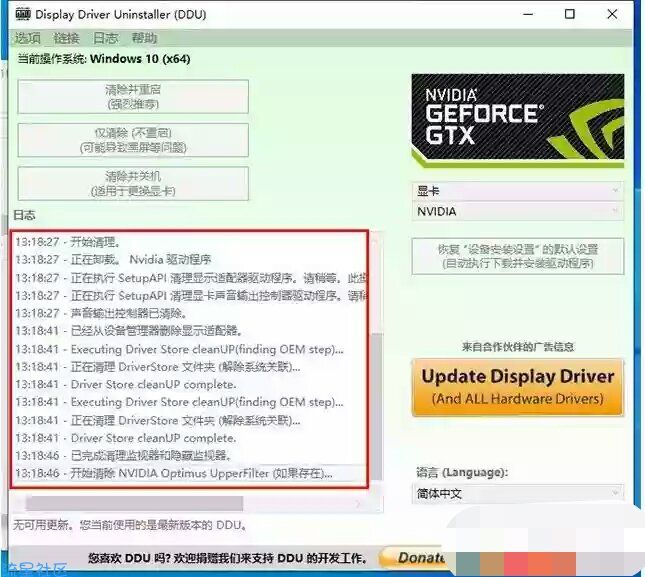Viewport: 645px width, 577px height.
Task: Click the 'Windows 10 (x64)' OS label
Action: [140, 59]
